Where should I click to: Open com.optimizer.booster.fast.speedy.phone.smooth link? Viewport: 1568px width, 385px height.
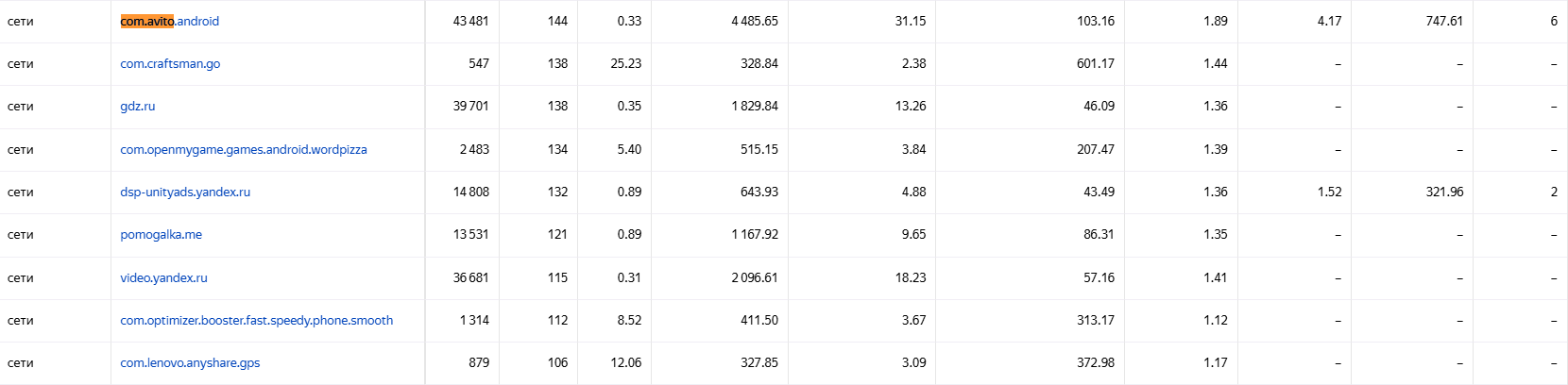(257, 320)
